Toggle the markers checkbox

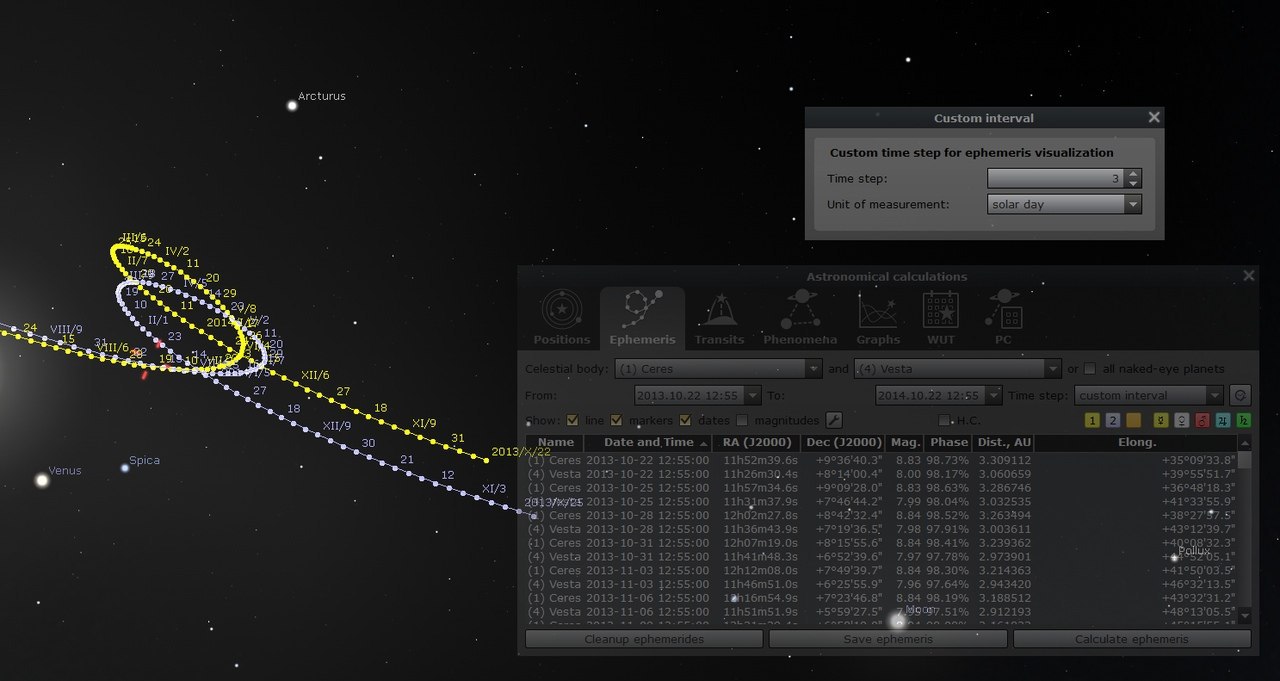(x=616, y=420)
